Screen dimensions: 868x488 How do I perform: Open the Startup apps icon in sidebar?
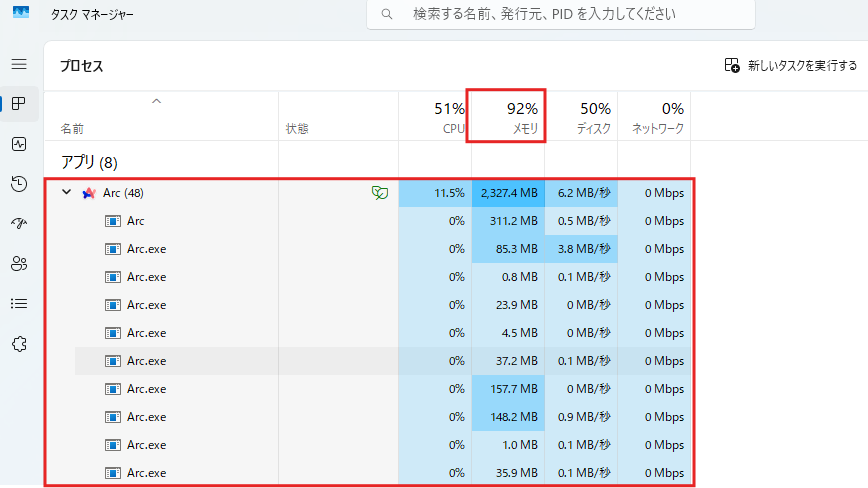(x=19, y=224)
